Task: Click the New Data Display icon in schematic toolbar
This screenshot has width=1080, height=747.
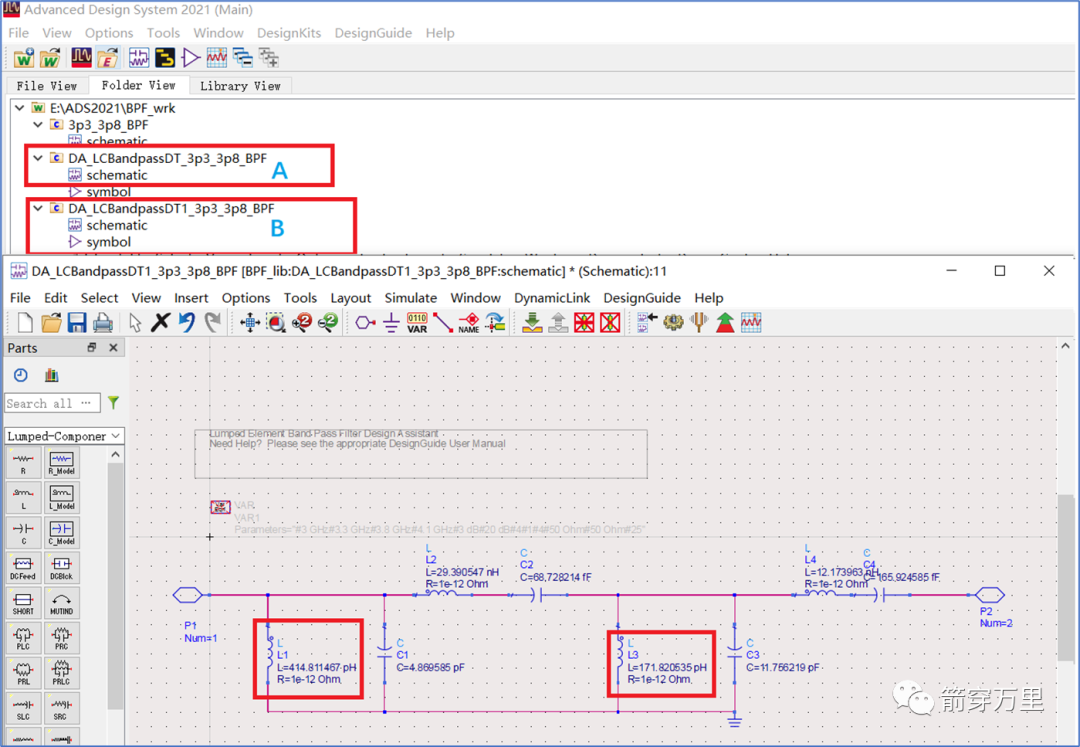Action: pos(751,322)
